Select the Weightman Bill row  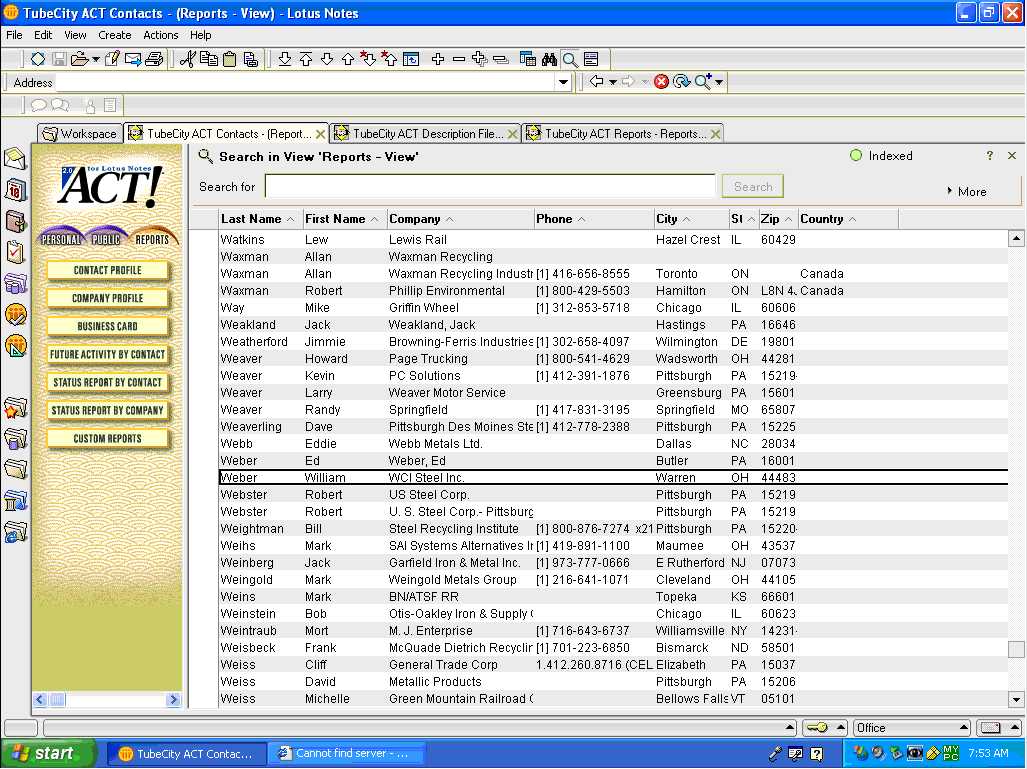click(613, 529)
